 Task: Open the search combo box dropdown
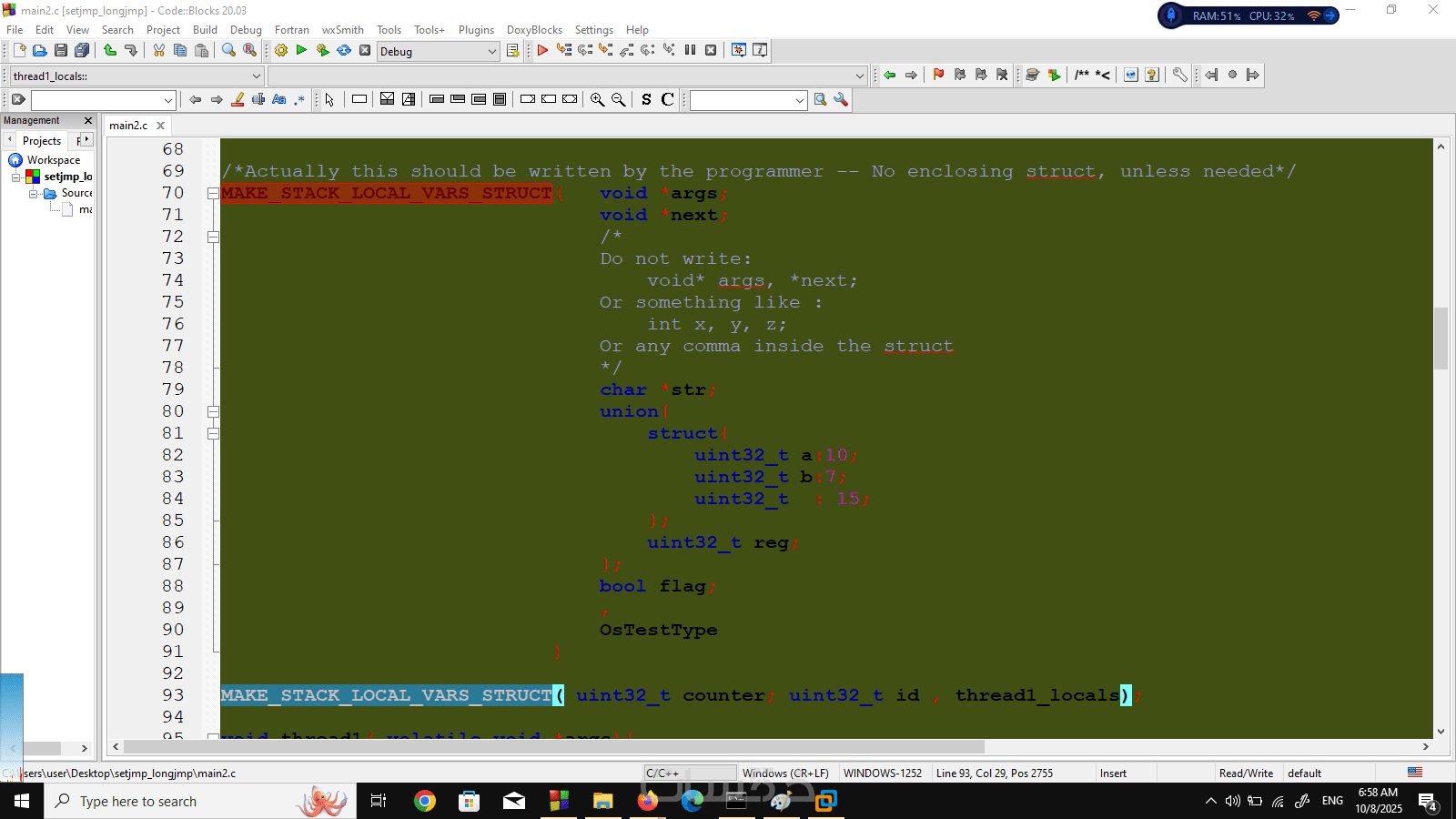[749, 100]
